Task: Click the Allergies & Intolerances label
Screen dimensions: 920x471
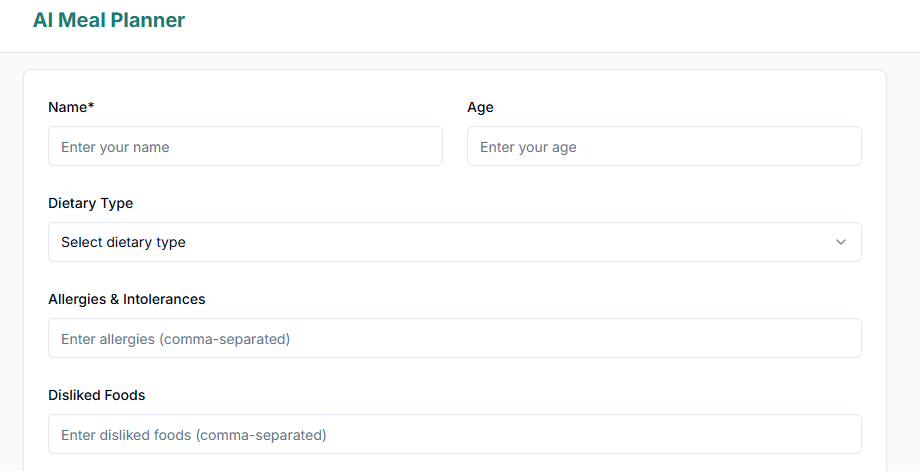Action: coord(126,299)
